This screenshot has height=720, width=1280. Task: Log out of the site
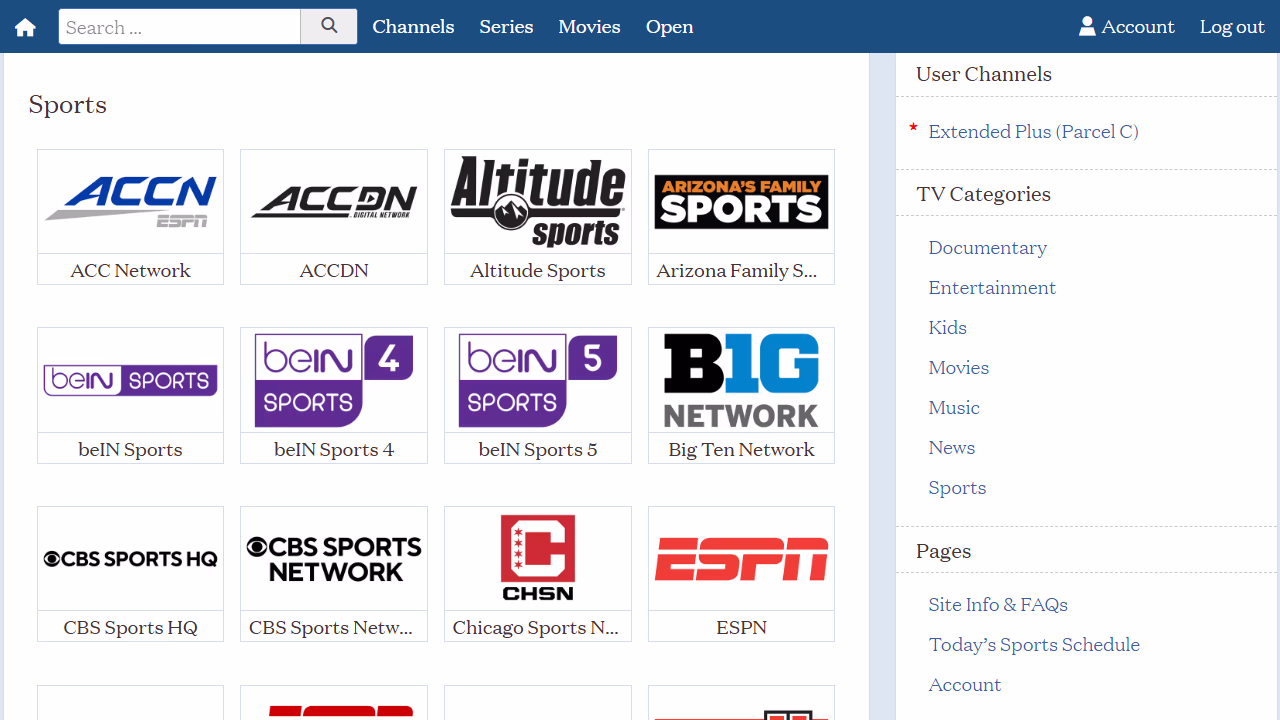coord(1232,27)
